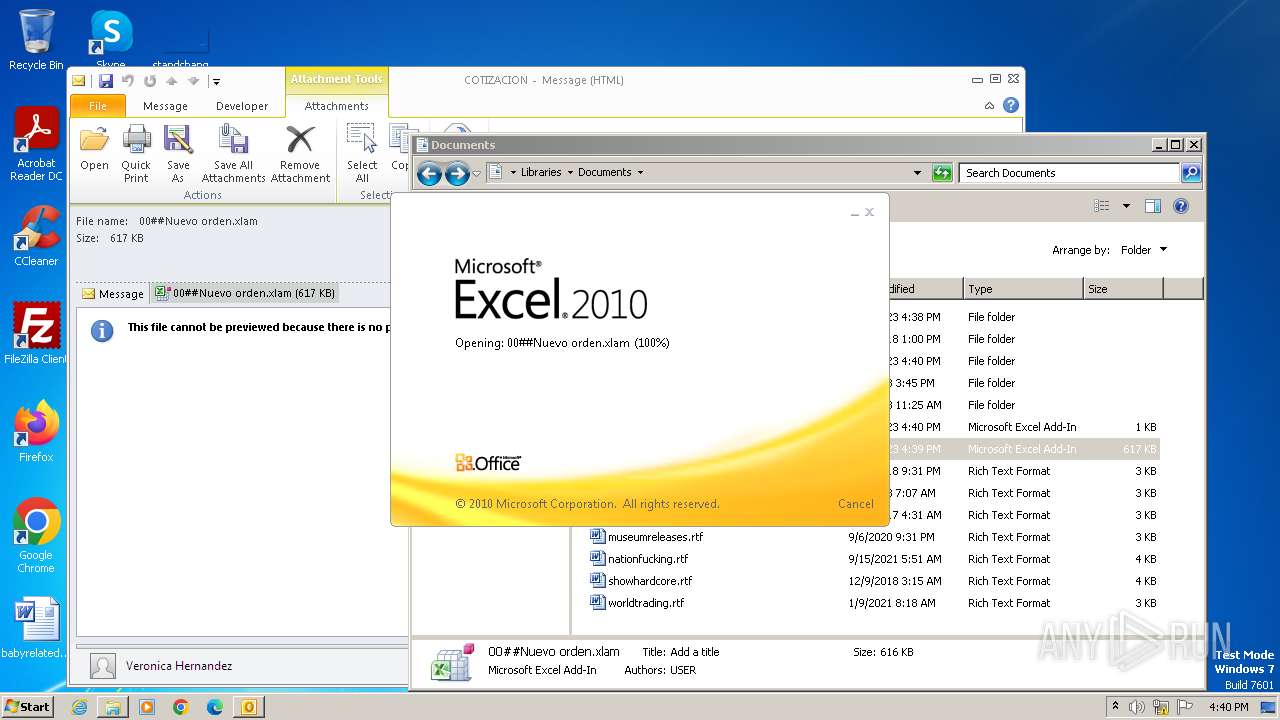The height and width of the screenshot is (720, 1280).
Task: Click the Save icon in Outlook quick access toolbar
Action: pyautogui.click(x=105, y=81)
